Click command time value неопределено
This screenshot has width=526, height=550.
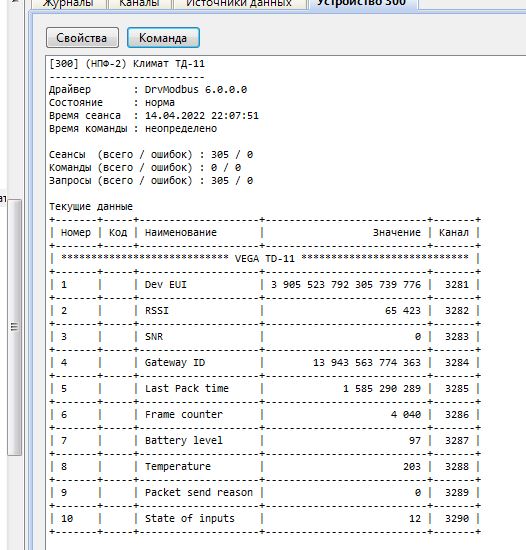(x=181, y=129)
